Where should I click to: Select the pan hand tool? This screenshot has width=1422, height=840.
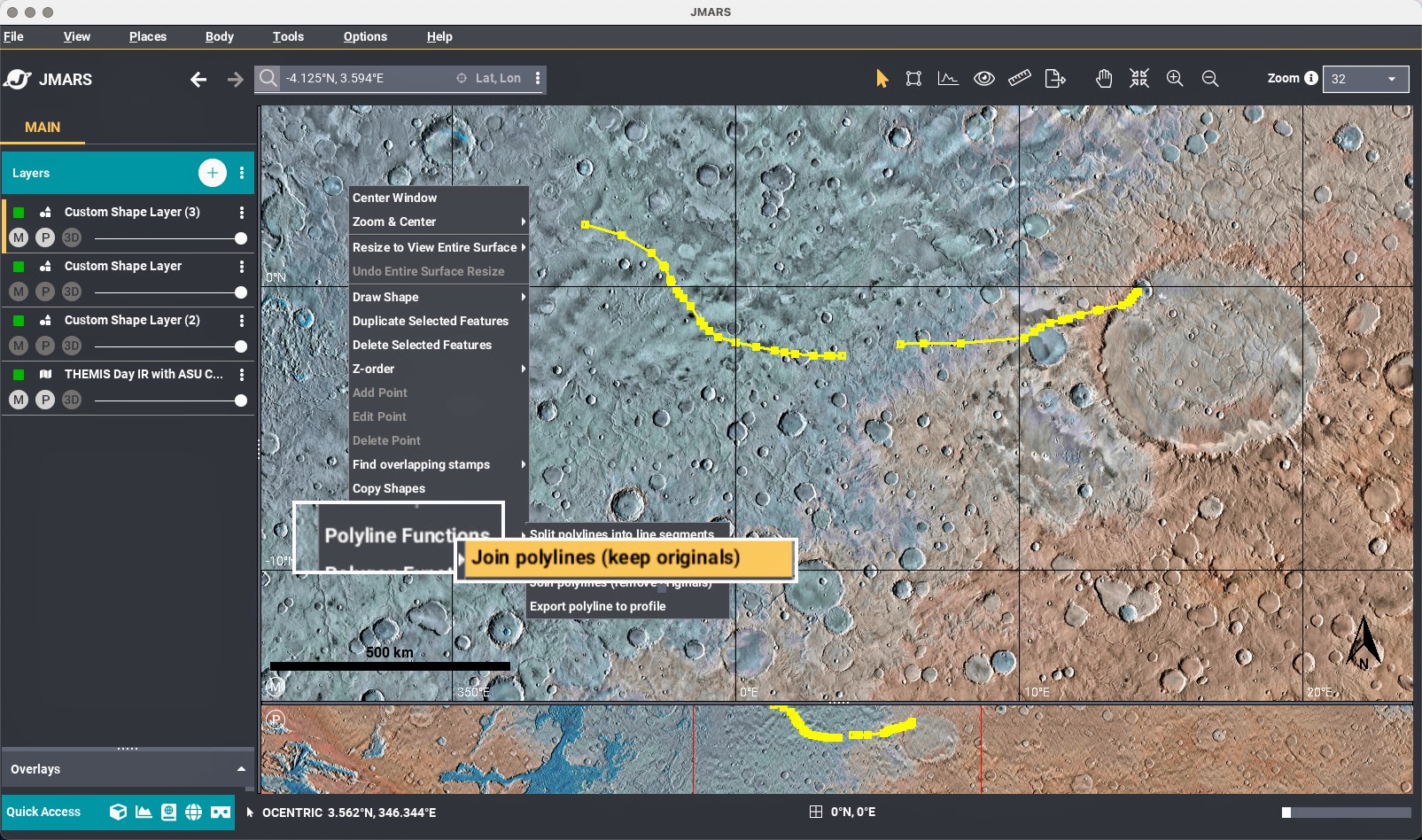(x=1103, y=79)
